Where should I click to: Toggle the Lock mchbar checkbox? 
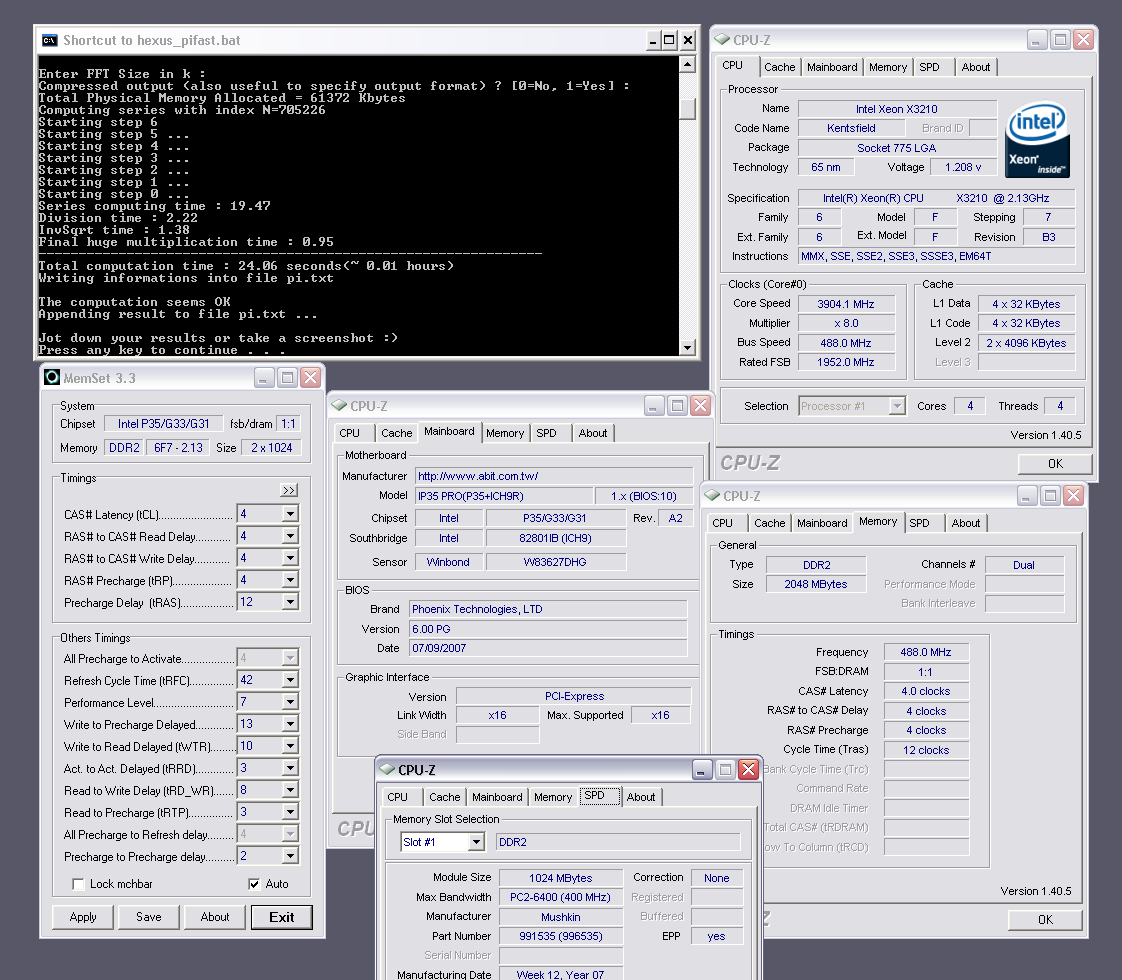pyautogui.click(x=79, y=884)
